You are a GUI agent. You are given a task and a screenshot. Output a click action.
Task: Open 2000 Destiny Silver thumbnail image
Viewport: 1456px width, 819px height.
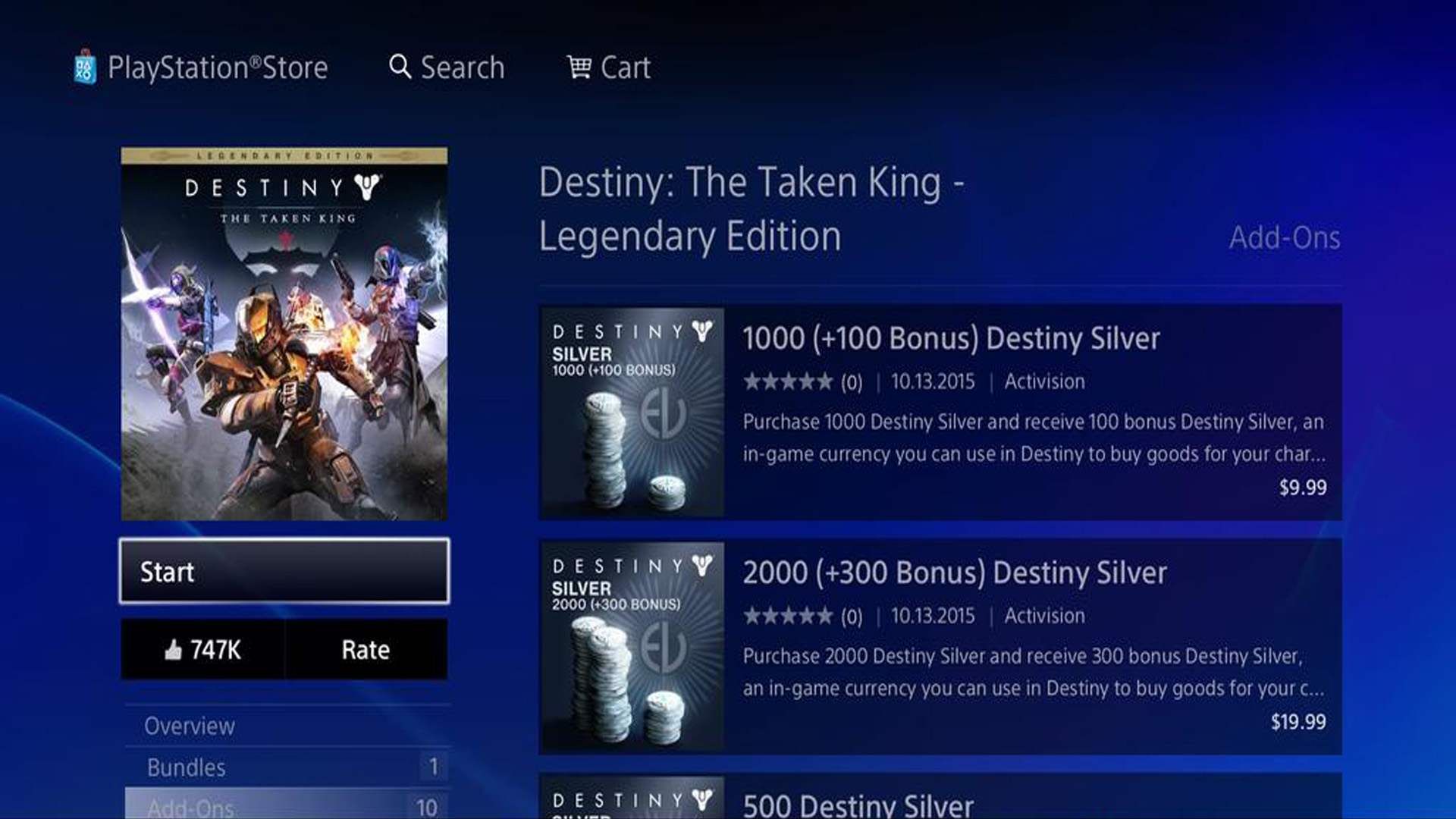pos(632,647)
